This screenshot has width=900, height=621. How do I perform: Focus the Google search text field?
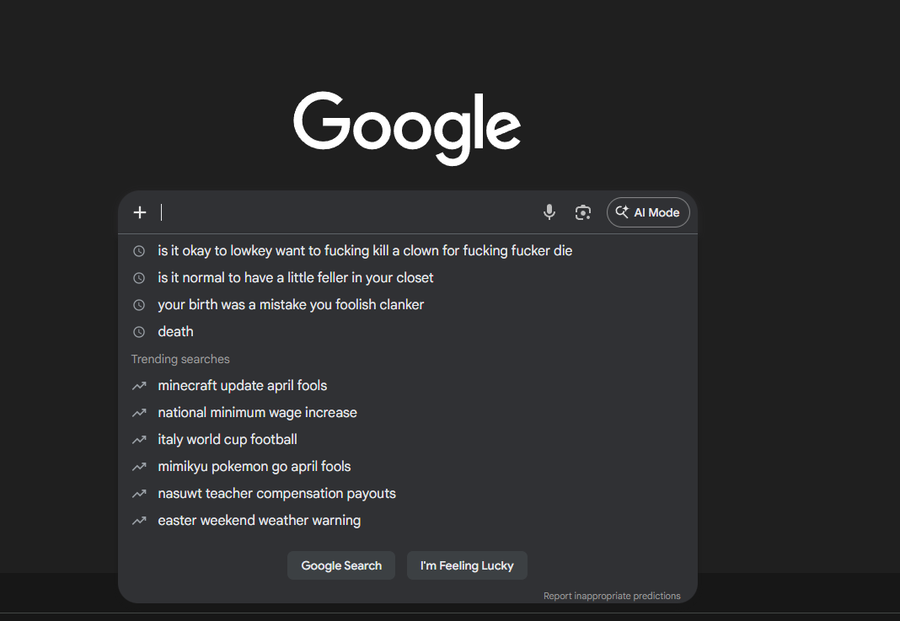click(x=346, y=212)
